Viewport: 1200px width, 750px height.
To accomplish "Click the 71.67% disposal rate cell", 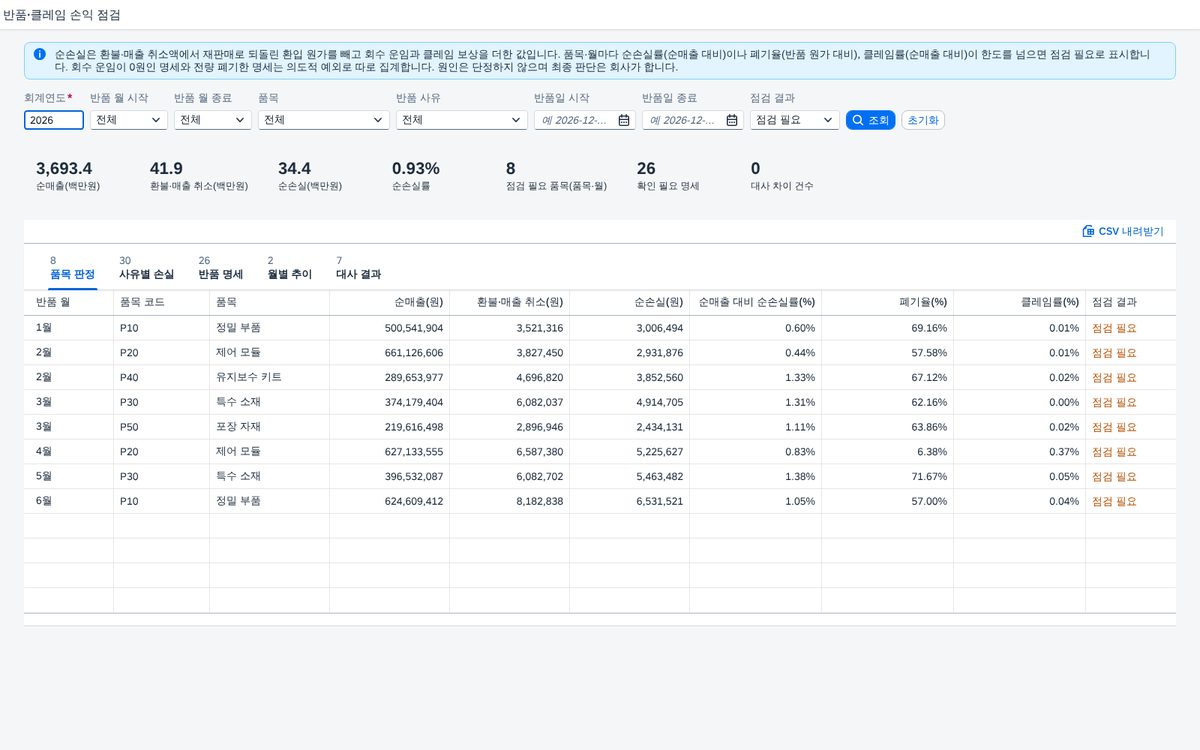I will (930, 476).
